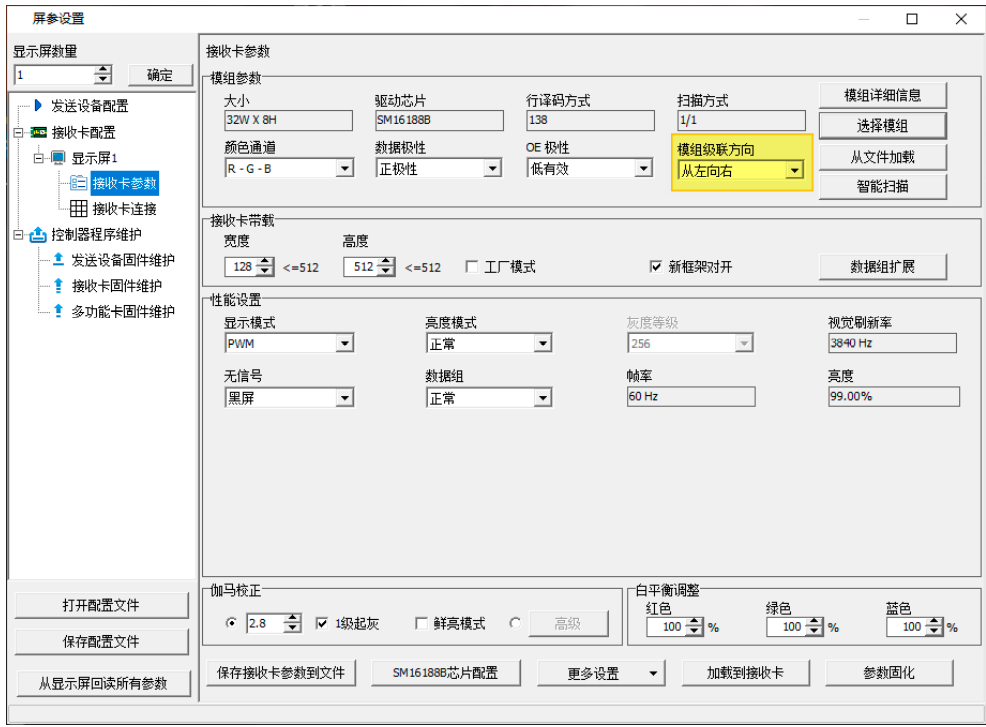986x727 pixels.
Task: Open the 无信号 dropdown
Action: [x=344, y=397]
